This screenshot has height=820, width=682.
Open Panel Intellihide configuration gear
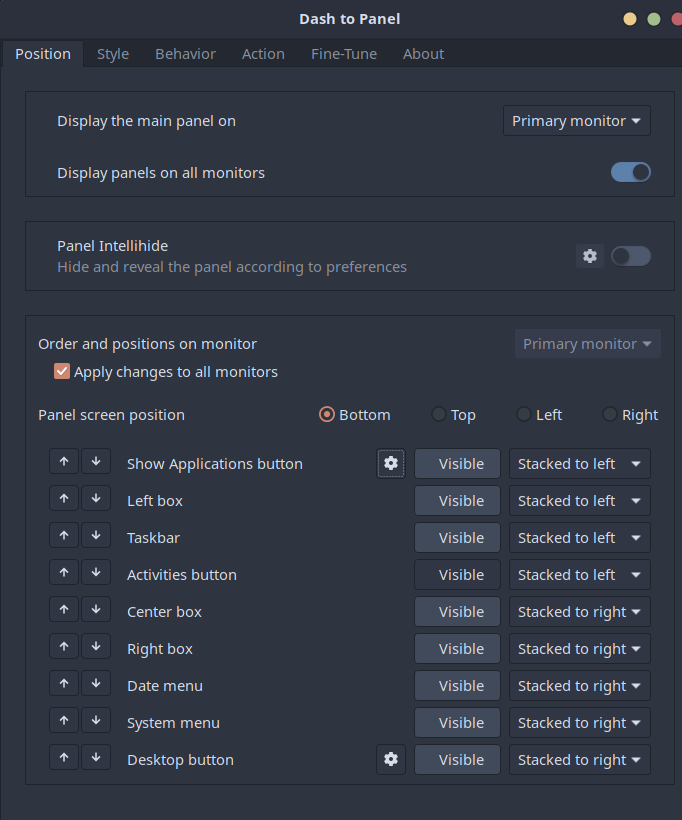tap(589, 256)
